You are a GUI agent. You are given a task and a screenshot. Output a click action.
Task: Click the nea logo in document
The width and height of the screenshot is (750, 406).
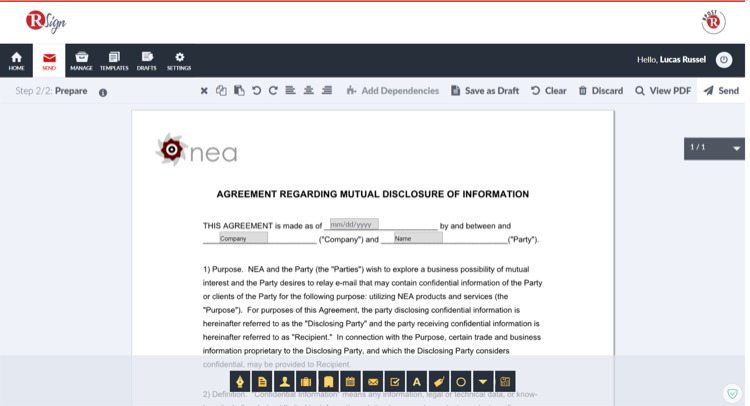(197, 150)
